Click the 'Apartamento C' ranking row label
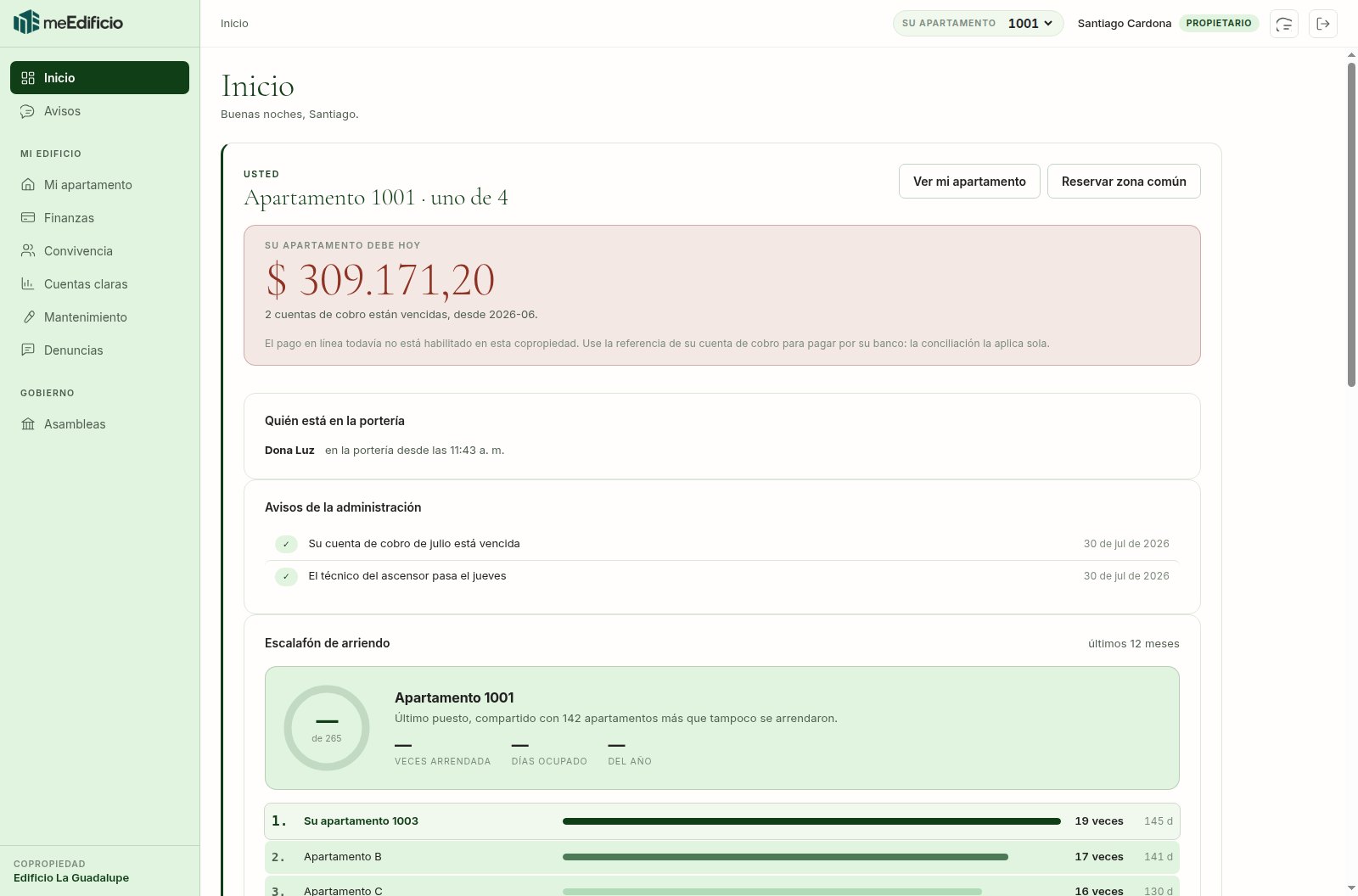The width and height of the screenshot is (1358, 896). pyautogui.click(x=343, y=891)
